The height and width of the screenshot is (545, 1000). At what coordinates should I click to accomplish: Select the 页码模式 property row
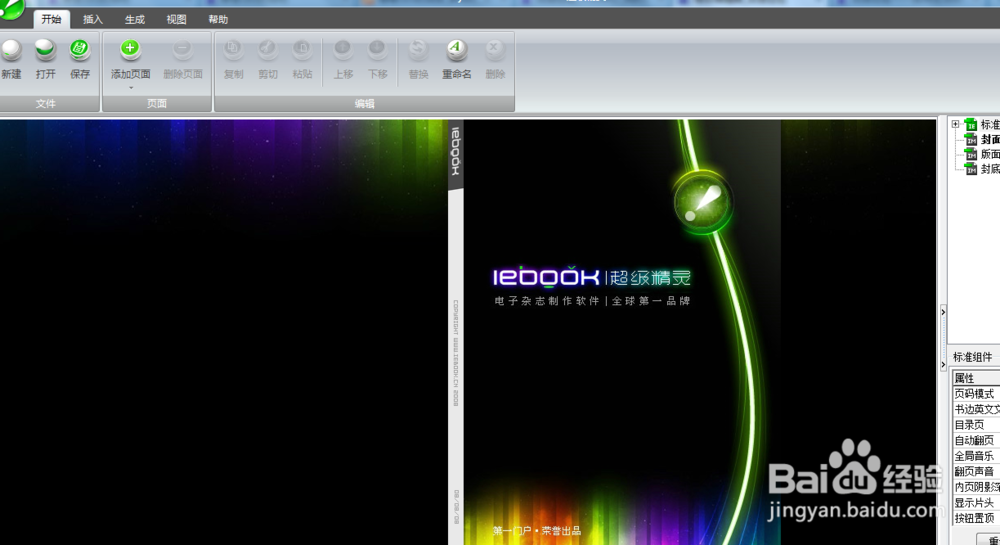[x=976, y=394]
